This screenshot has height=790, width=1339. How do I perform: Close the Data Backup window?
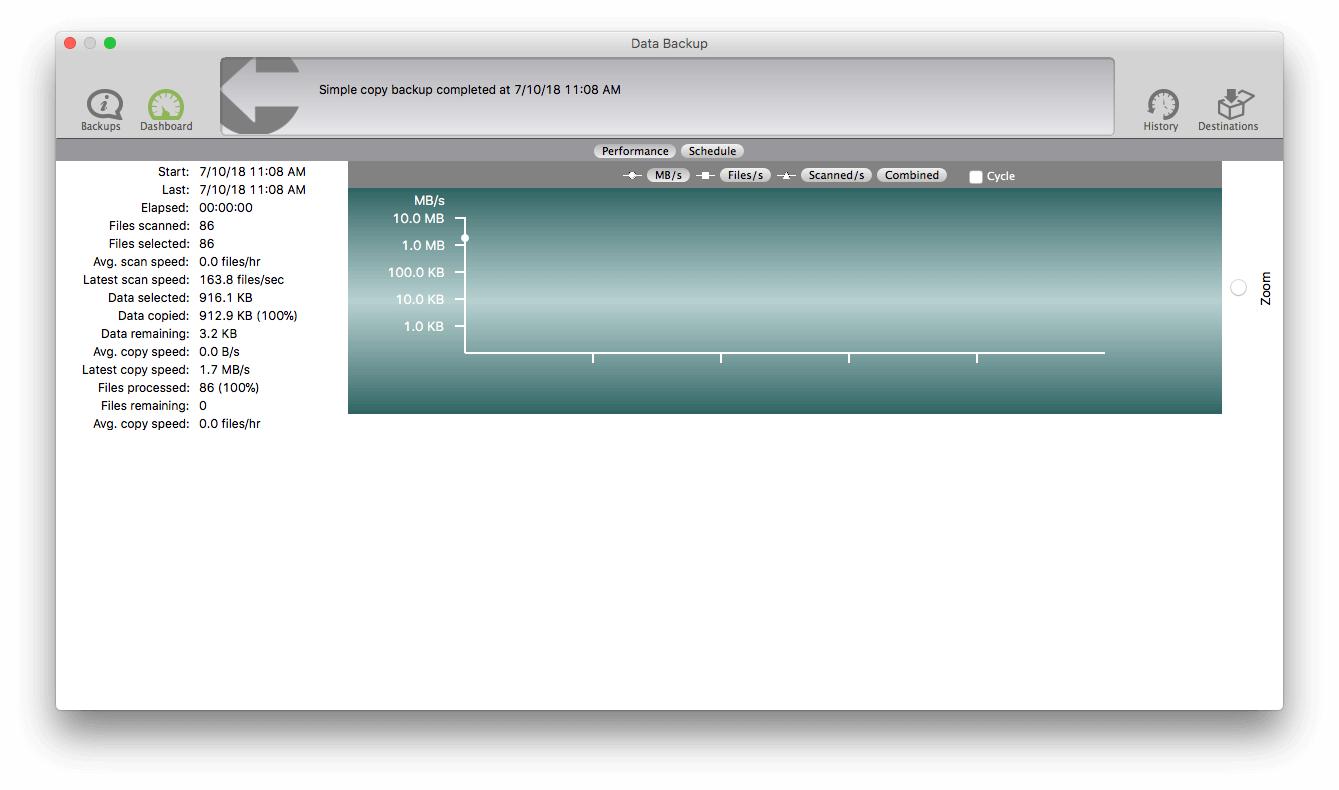pos(70,43)
